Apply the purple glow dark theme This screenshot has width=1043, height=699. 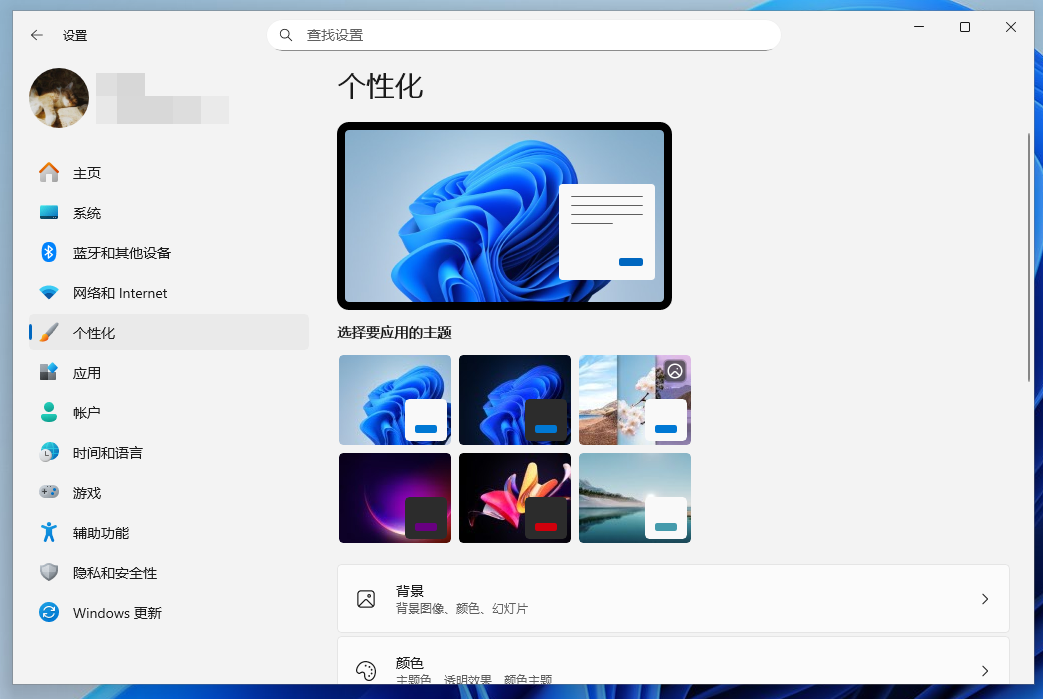point(395,498)
